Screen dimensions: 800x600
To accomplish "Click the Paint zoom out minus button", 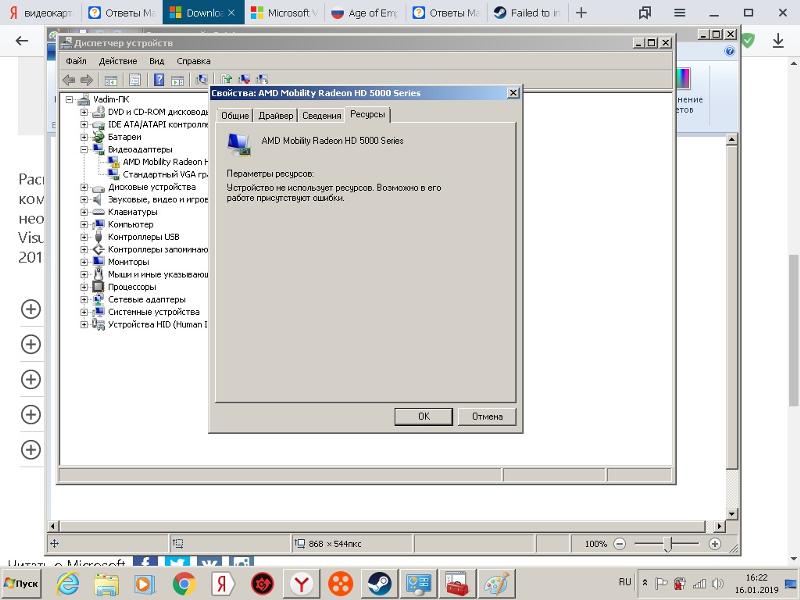I will tap(619, 544).
